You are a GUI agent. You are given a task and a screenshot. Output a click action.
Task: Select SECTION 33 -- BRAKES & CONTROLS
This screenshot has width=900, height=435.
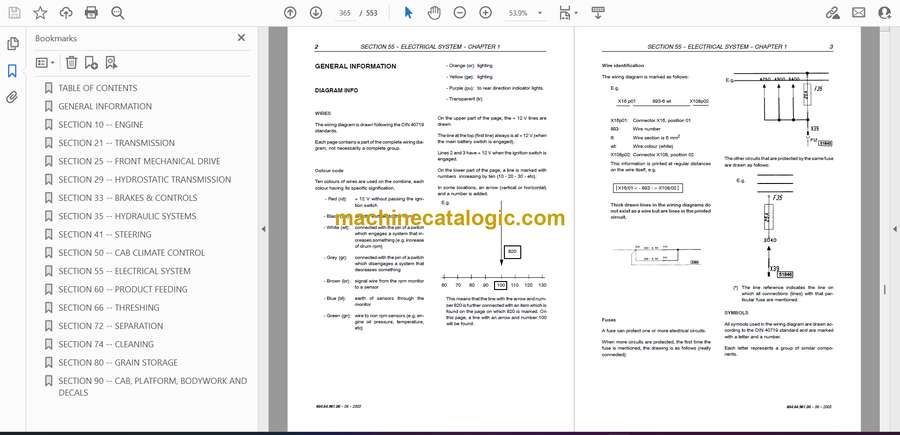click(127, 198)
